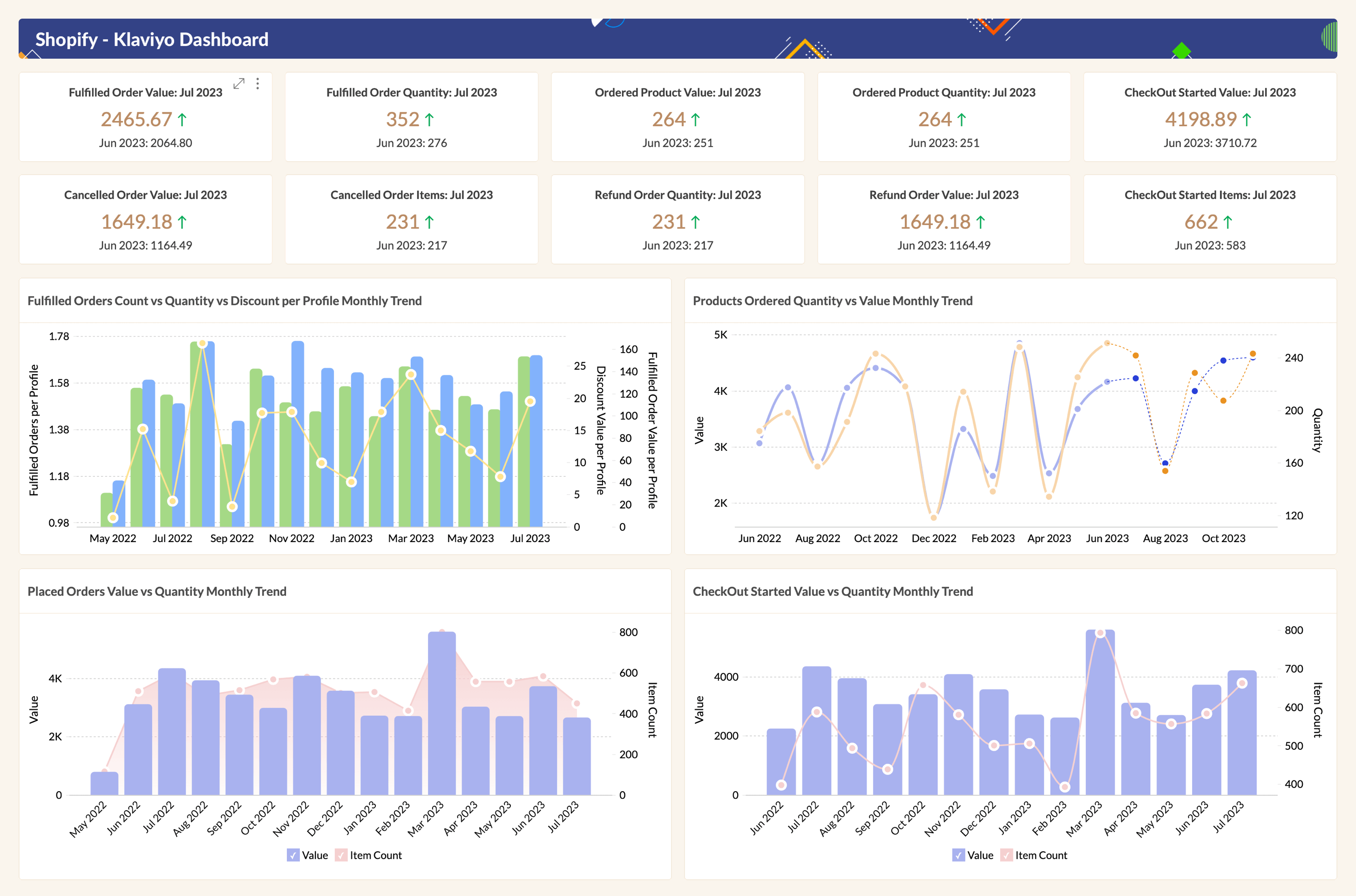Click the Cancelled Order Value 1649.18 figure

coord(136,222)
